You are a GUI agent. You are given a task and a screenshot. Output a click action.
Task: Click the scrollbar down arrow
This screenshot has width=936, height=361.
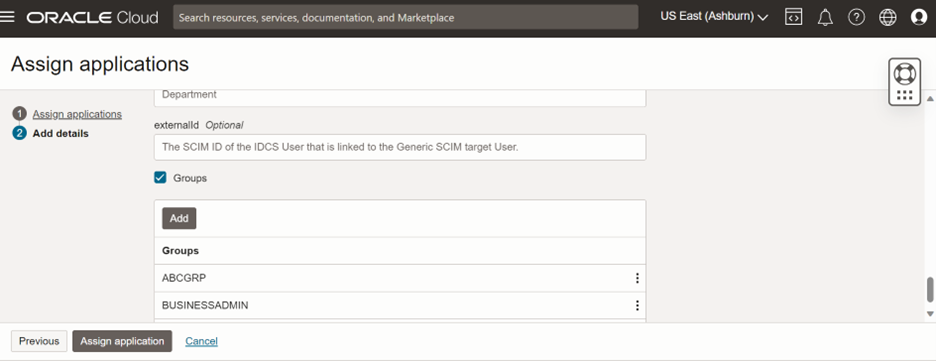coord(929,313)
